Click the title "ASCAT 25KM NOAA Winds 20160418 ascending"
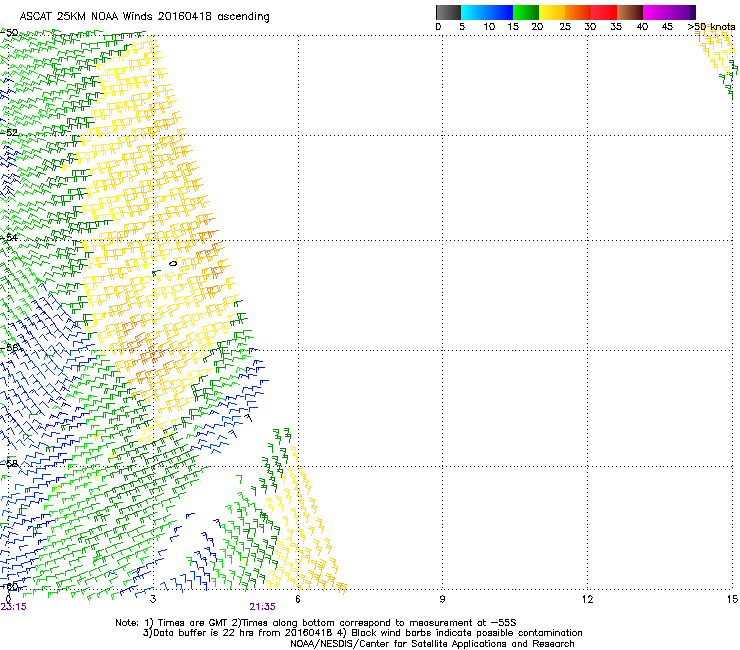The height and width of the screenshot is (650, 740). point(144,17)
